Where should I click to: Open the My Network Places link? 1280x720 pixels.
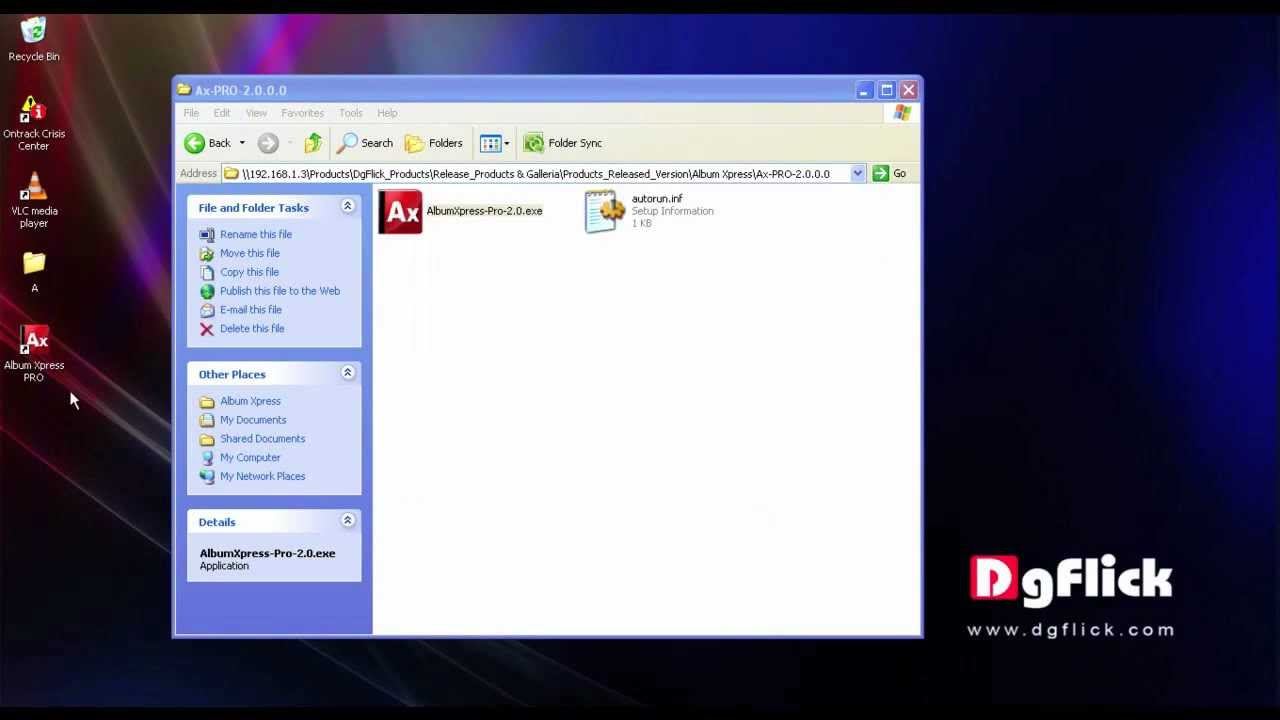point(263,477)
